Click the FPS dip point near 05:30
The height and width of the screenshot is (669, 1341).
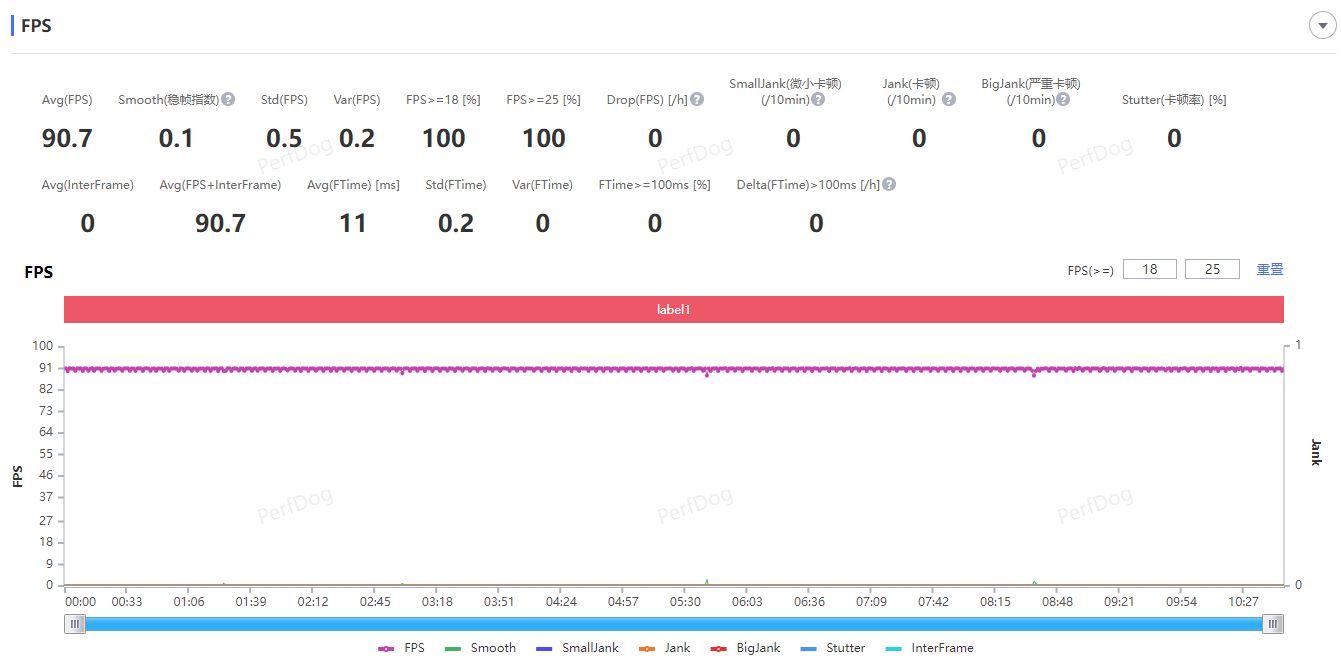707,374
